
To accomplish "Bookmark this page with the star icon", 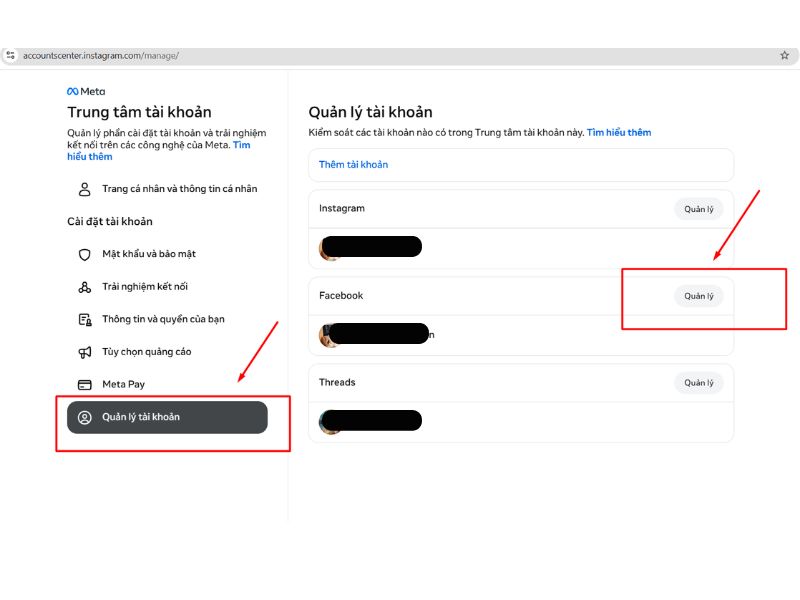I will [x=784, y=55].
